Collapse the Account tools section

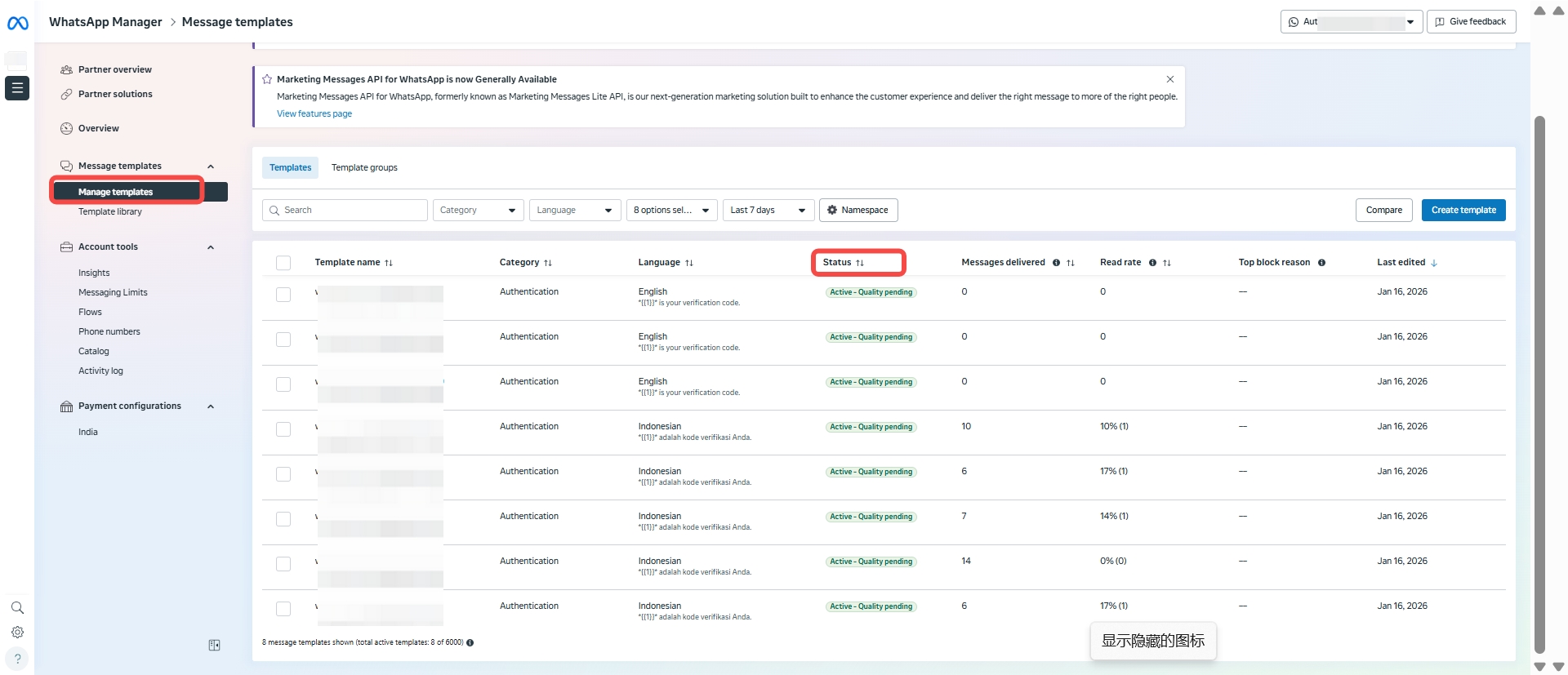click(211, 247)
